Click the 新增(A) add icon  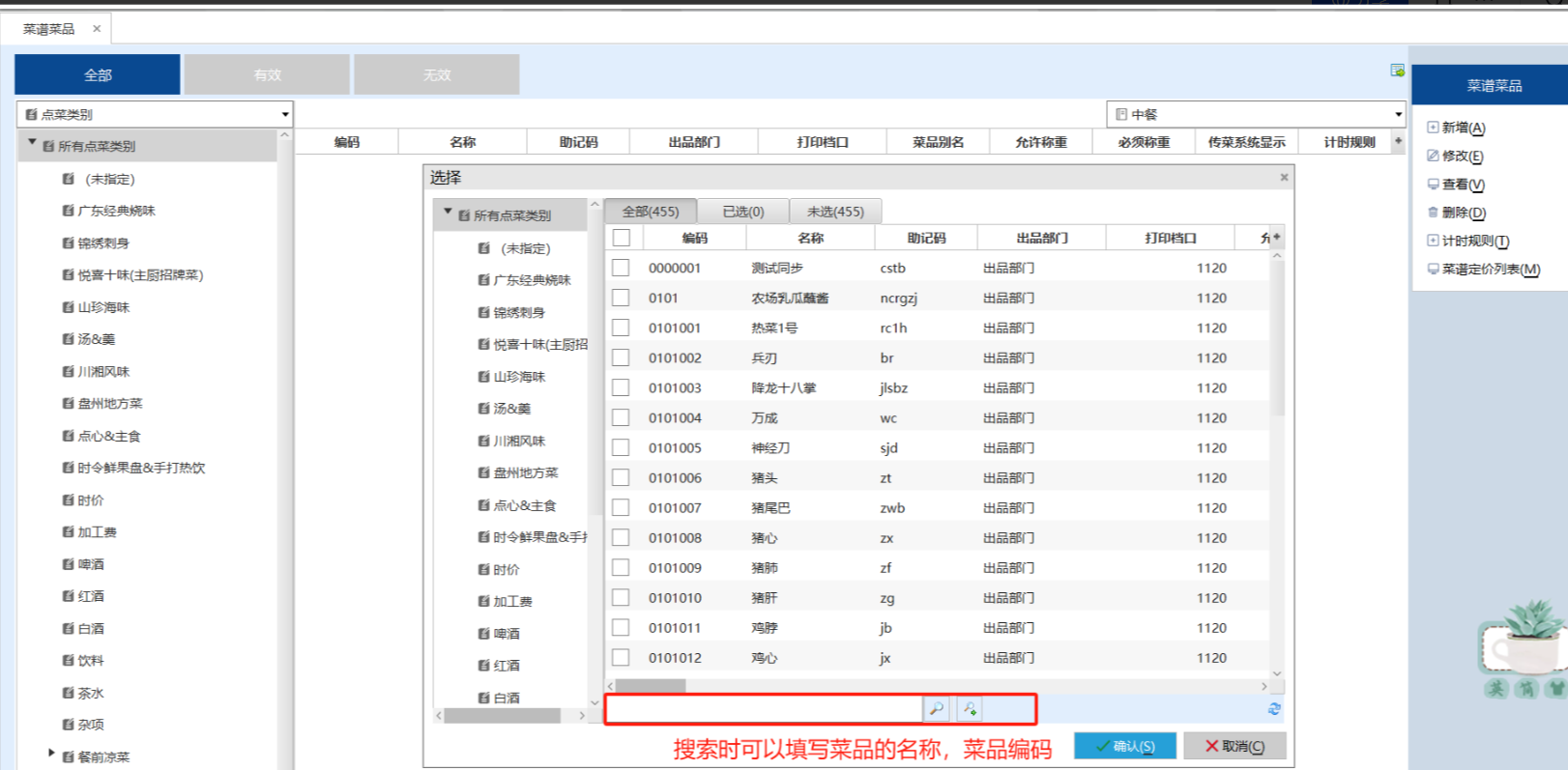click(x=1433, y=128)
